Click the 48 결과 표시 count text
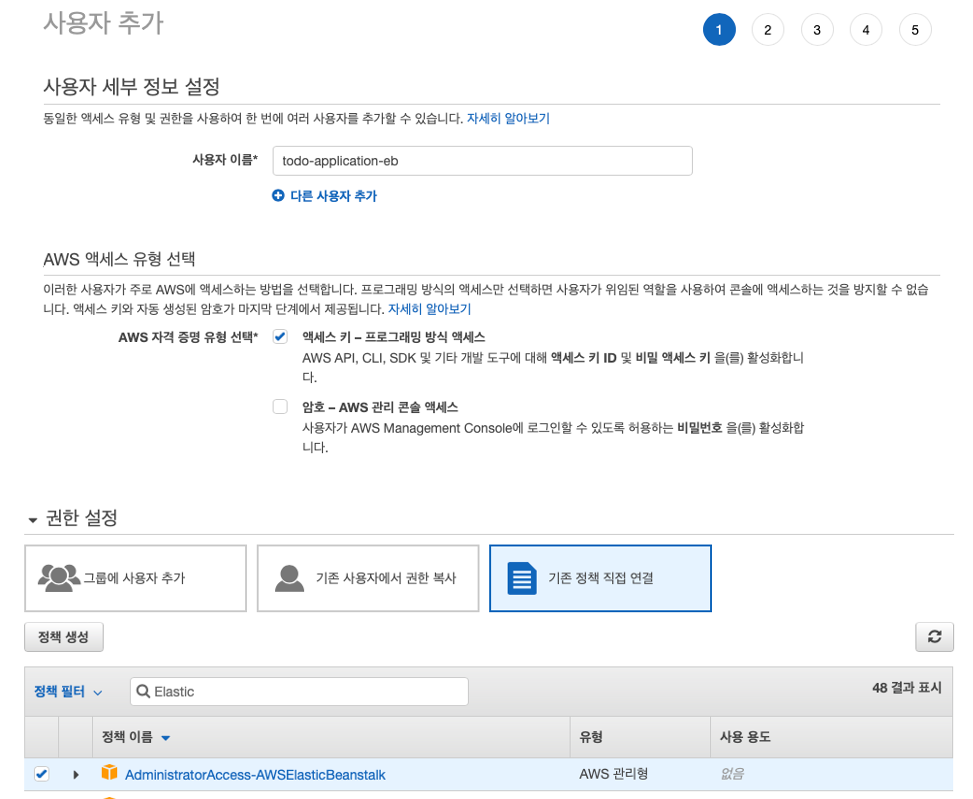This screenshot has width=973, height=799. 907,687
